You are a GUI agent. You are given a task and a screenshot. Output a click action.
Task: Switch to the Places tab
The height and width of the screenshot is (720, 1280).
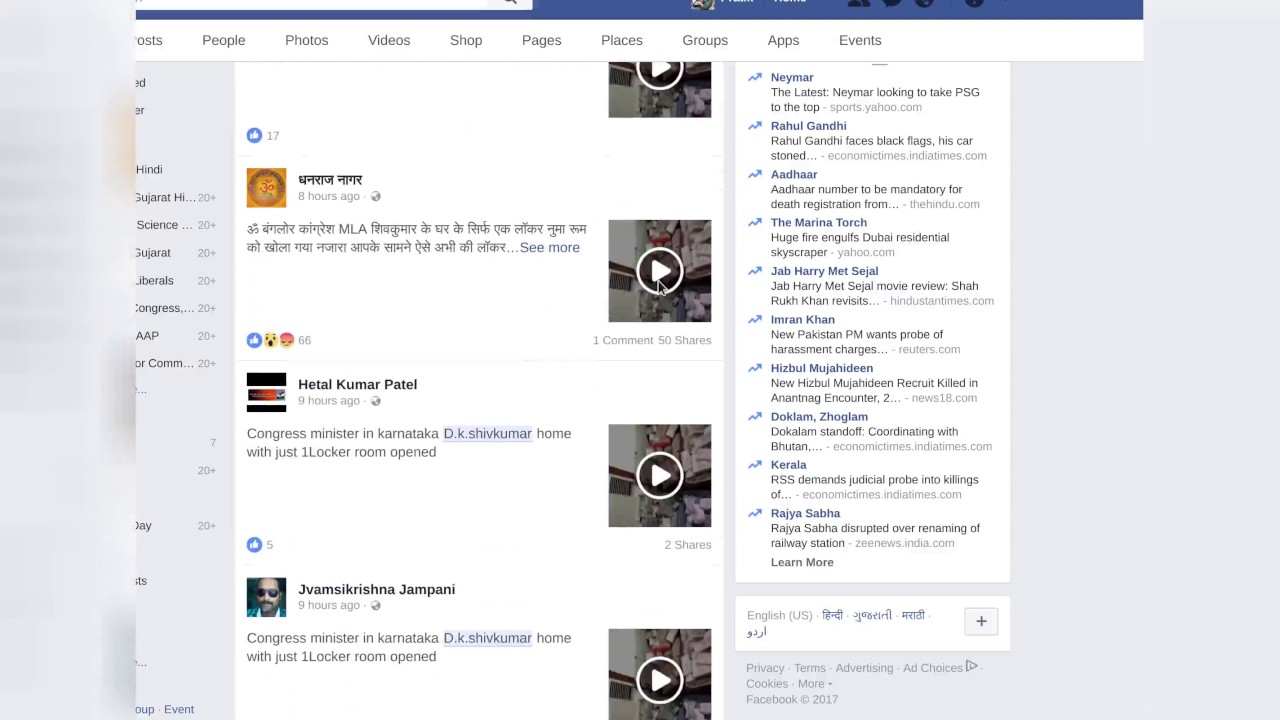pos(622,40)
